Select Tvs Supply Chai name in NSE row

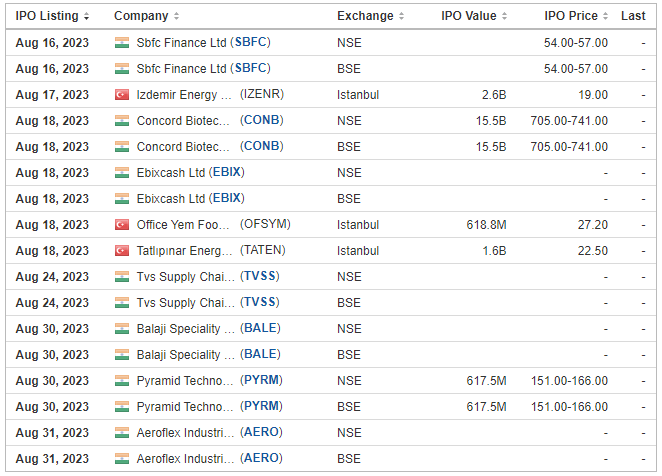[185, 277]
